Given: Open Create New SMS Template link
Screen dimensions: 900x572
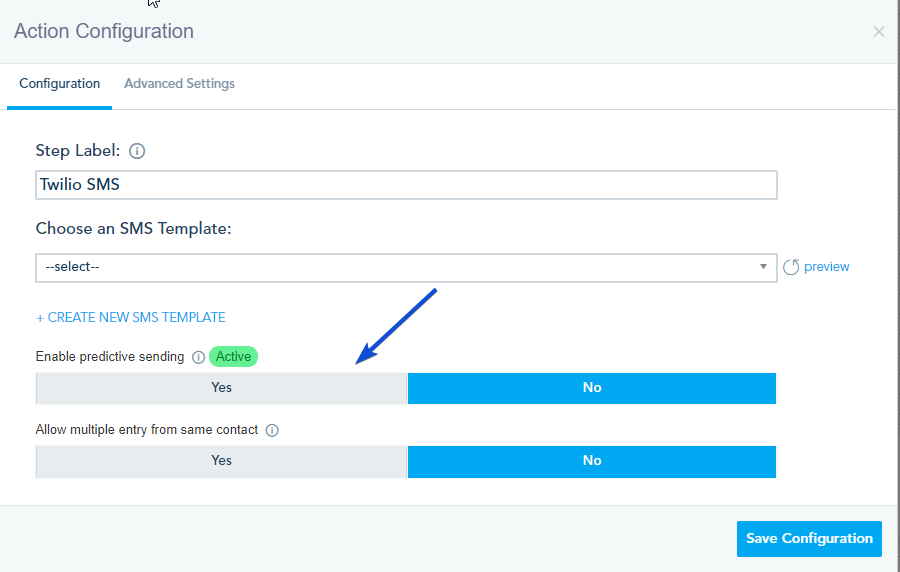Looking at the screenshot, I should (x=131, y=317).
